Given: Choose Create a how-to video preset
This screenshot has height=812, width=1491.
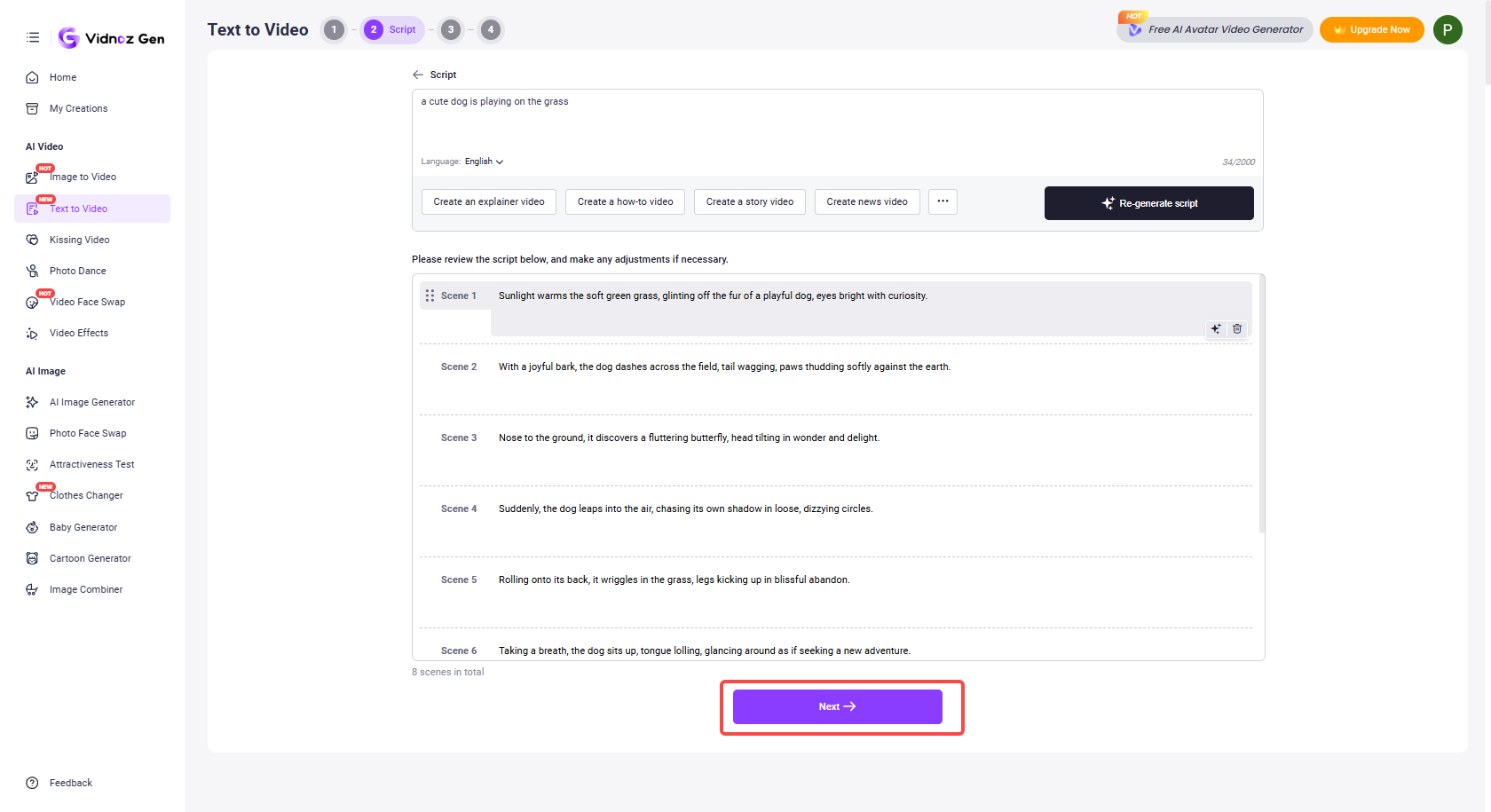Looking at the screenshot, I should (626, 201).
